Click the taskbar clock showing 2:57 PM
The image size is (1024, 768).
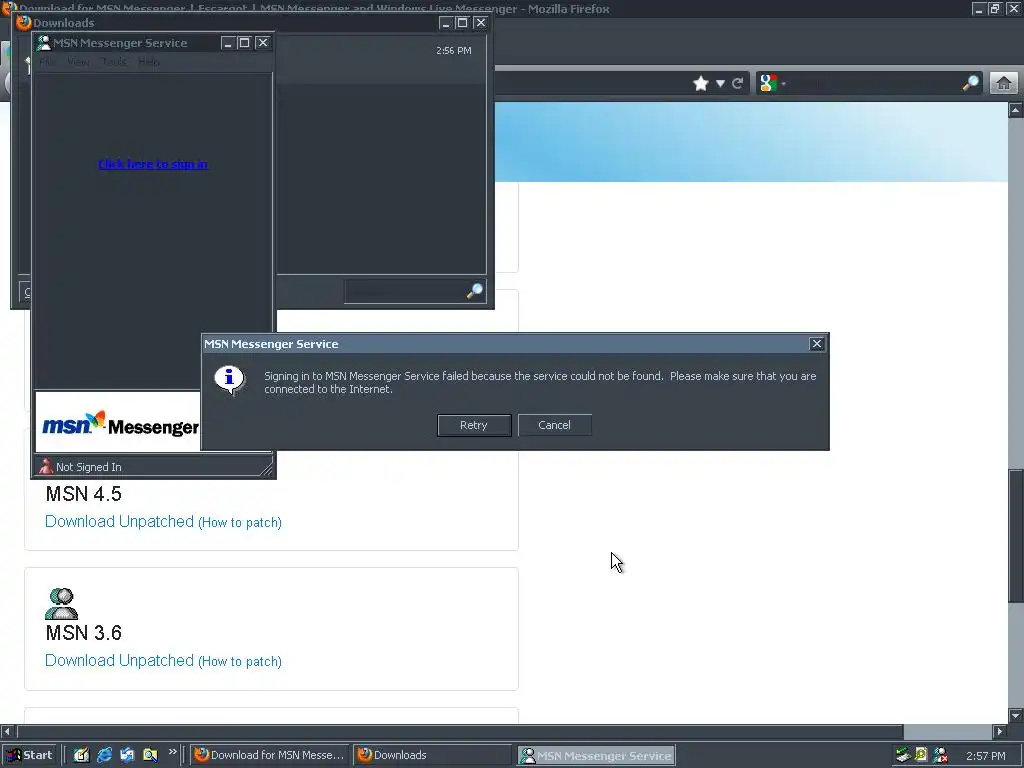pos(986,756)
